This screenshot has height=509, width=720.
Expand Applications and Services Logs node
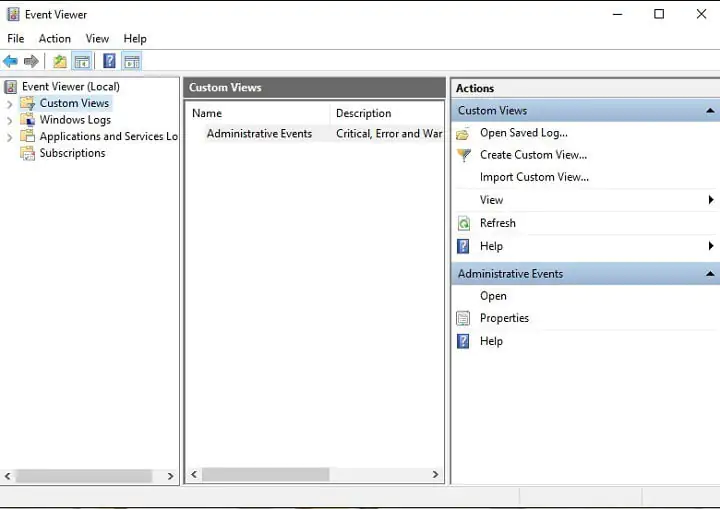[x=10, y=137]
